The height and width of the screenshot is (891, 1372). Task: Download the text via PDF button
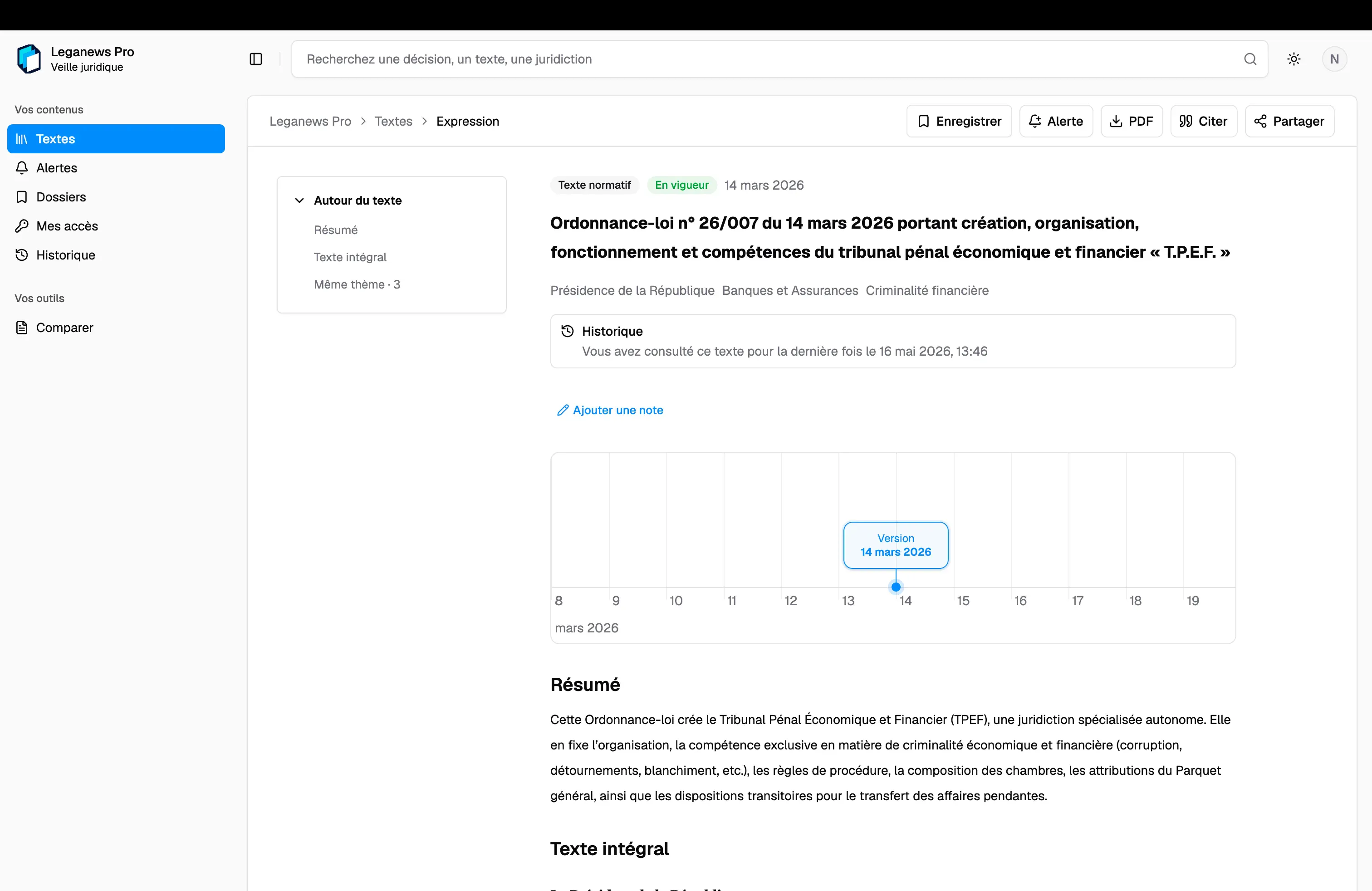pyautogui.click(x=1132, y=121)
